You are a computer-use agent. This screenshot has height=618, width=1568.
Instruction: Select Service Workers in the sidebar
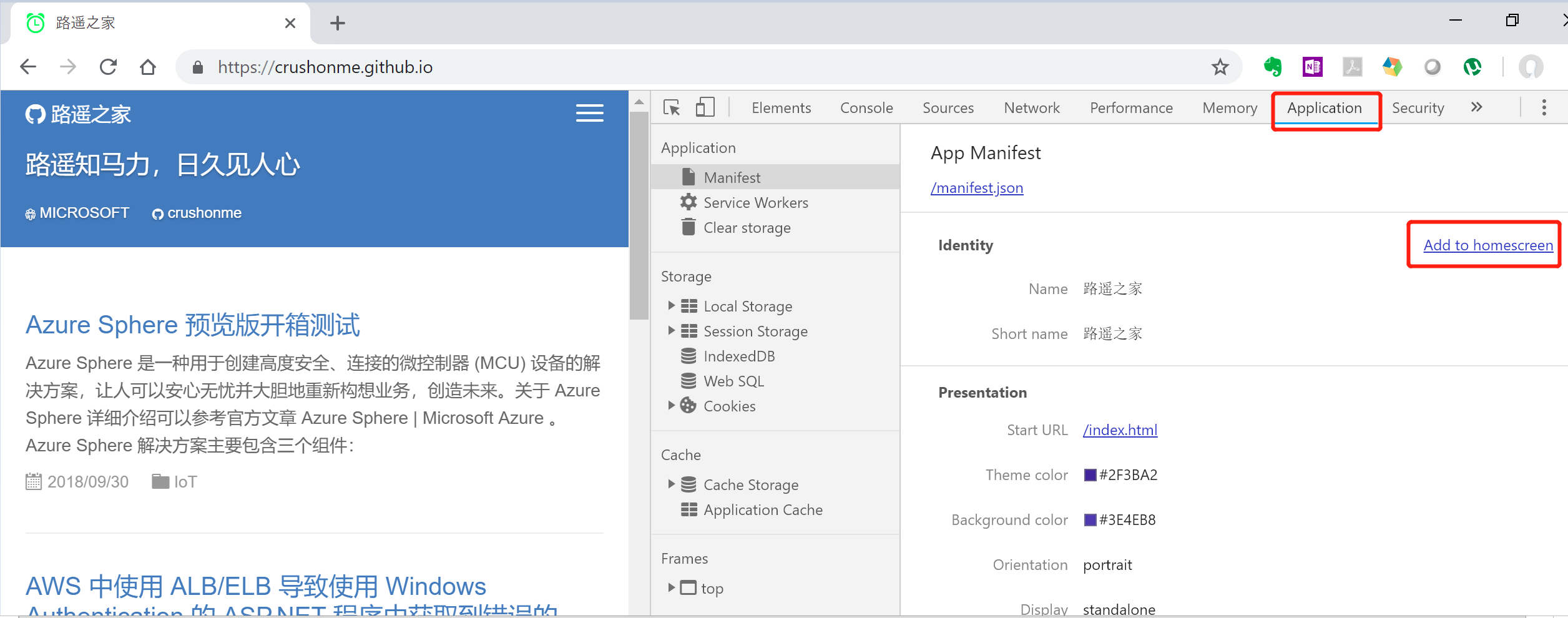(x=775, y=202)
